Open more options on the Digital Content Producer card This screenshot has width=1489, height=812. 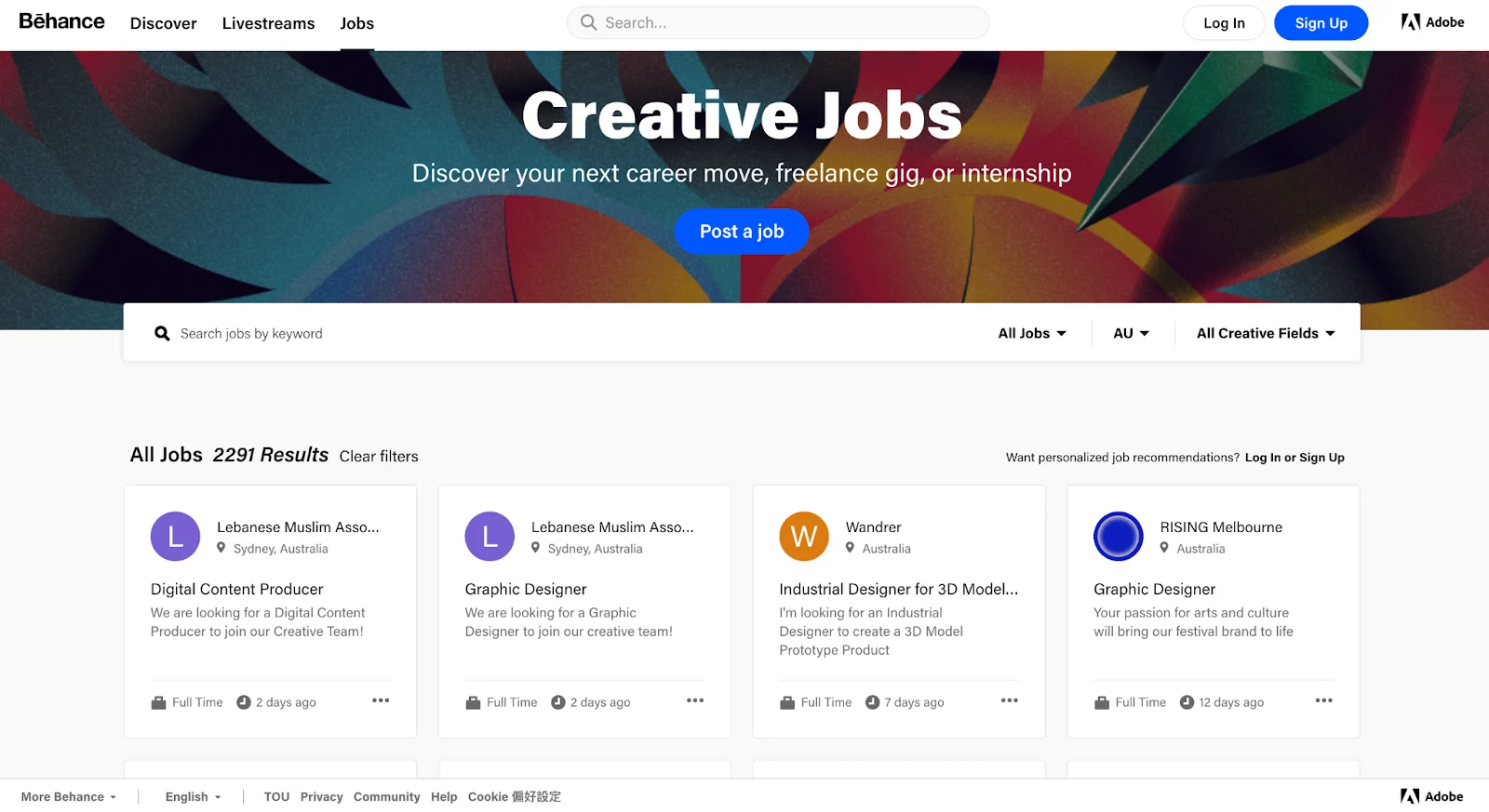[381, 700]
